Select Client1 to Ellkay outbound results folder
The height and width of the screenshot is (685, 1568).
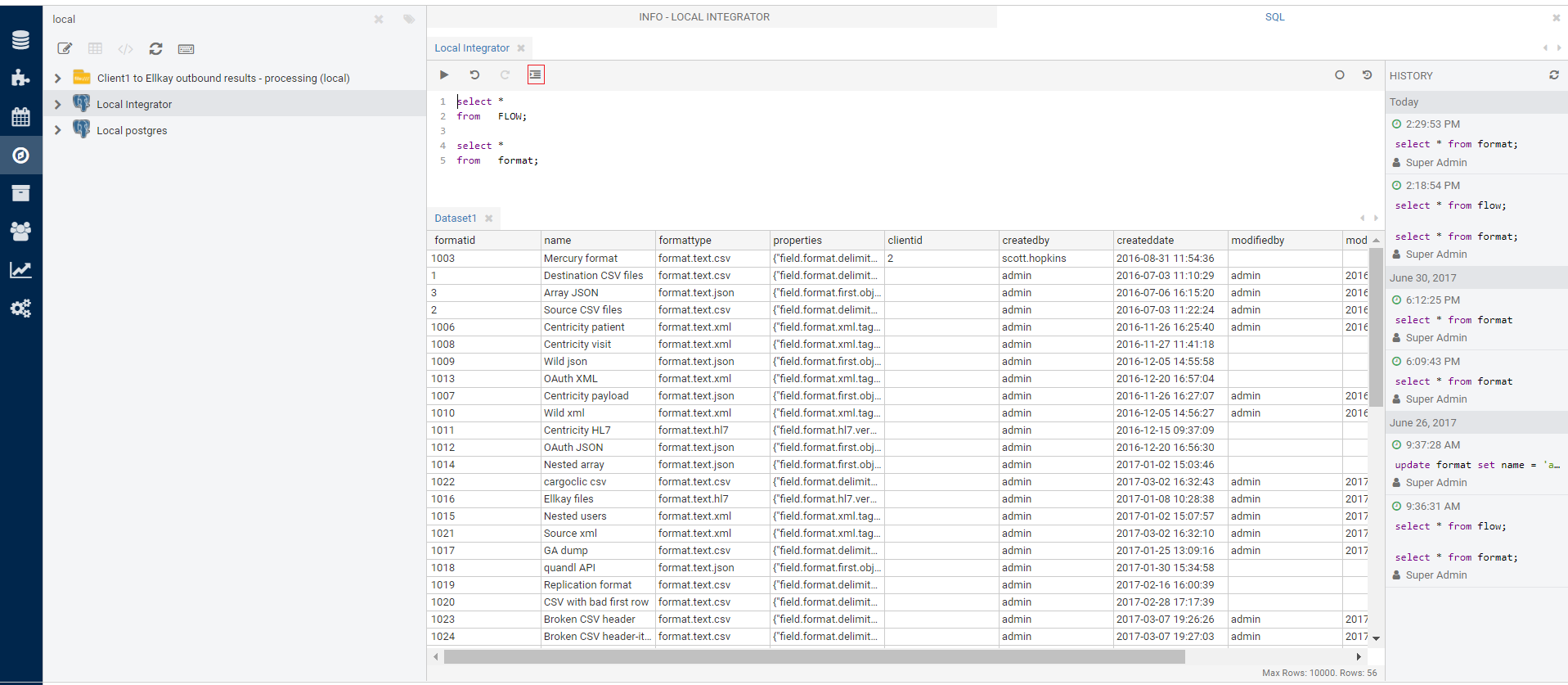click(223, 78)
